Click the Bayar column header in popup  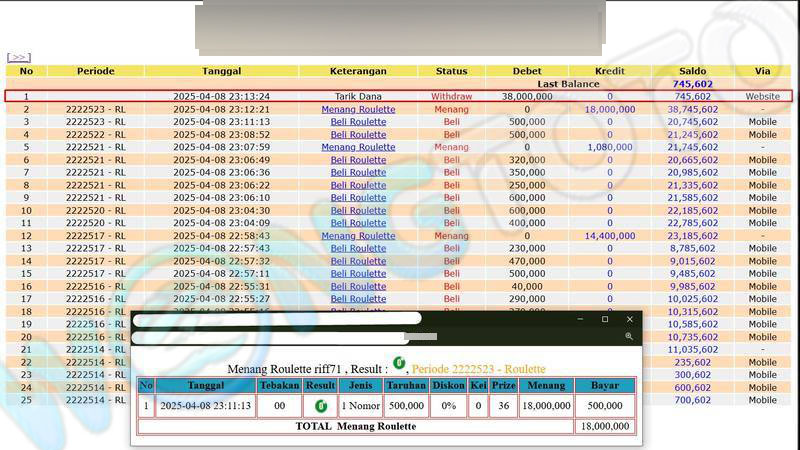[604, 385]
